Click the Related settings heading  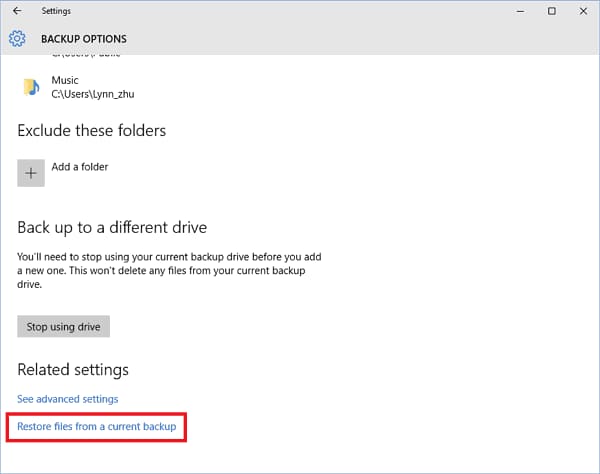click(73, 370)
